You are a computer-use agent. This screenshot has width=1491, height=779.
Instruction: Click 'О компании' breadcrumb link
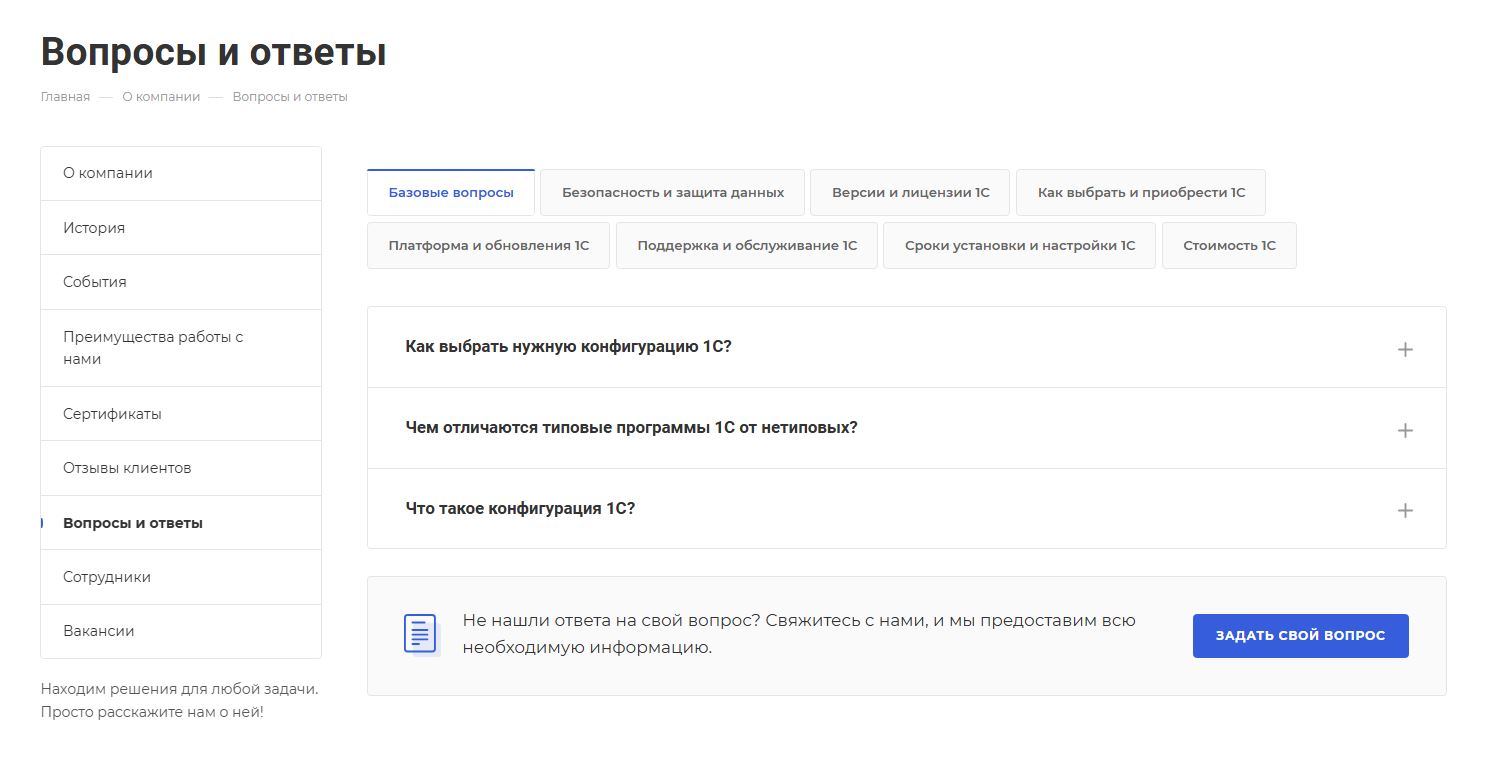coord(161,97)
